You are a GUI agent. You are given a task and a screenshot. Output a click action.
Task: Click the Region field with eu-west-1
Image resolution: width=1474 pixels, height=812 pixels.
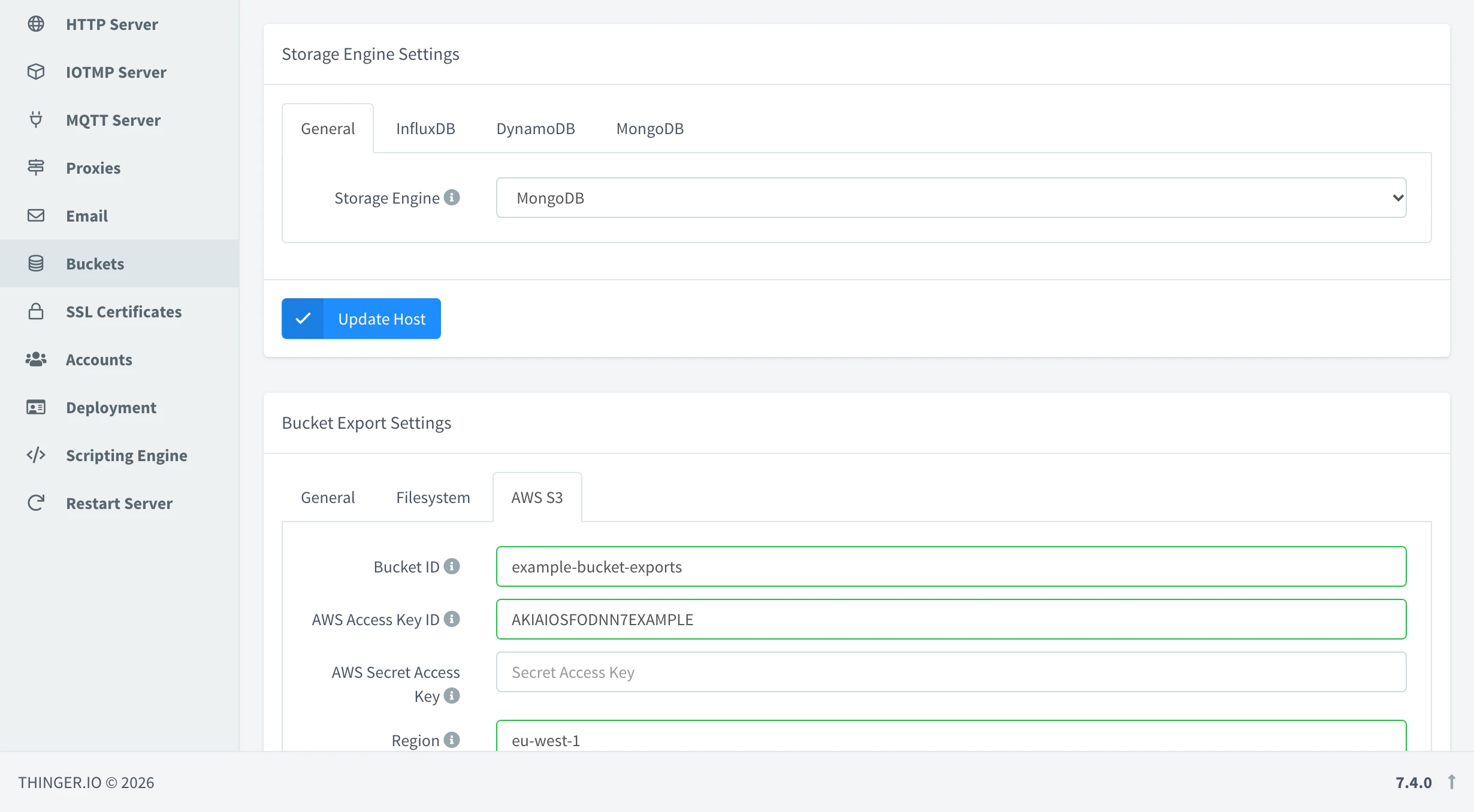(x=951, y=737)
